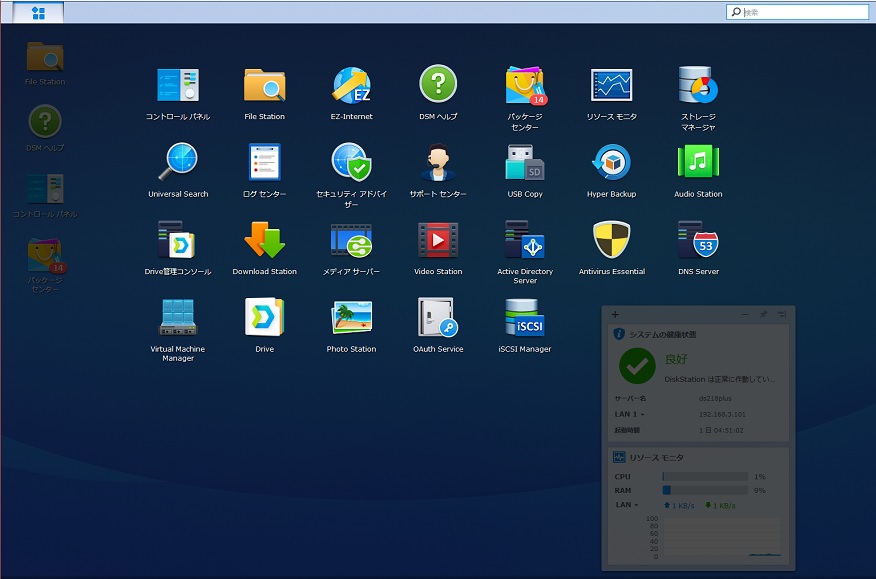Click the CPU usage bar
This screenshot has width=876, height=579.
click(705, 477)
